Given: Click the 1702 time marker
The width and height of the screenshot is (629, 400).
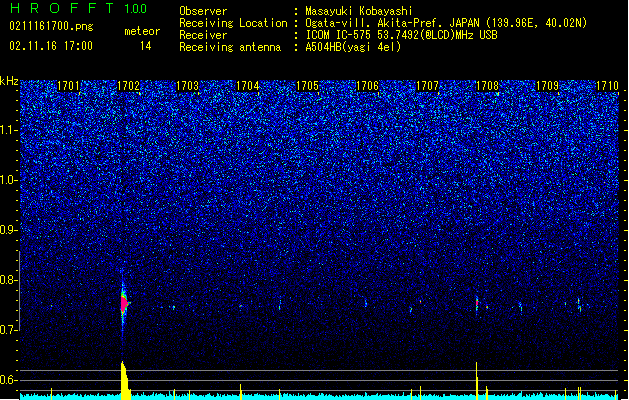Looking at the screenshot, I should tap(128, 86).
